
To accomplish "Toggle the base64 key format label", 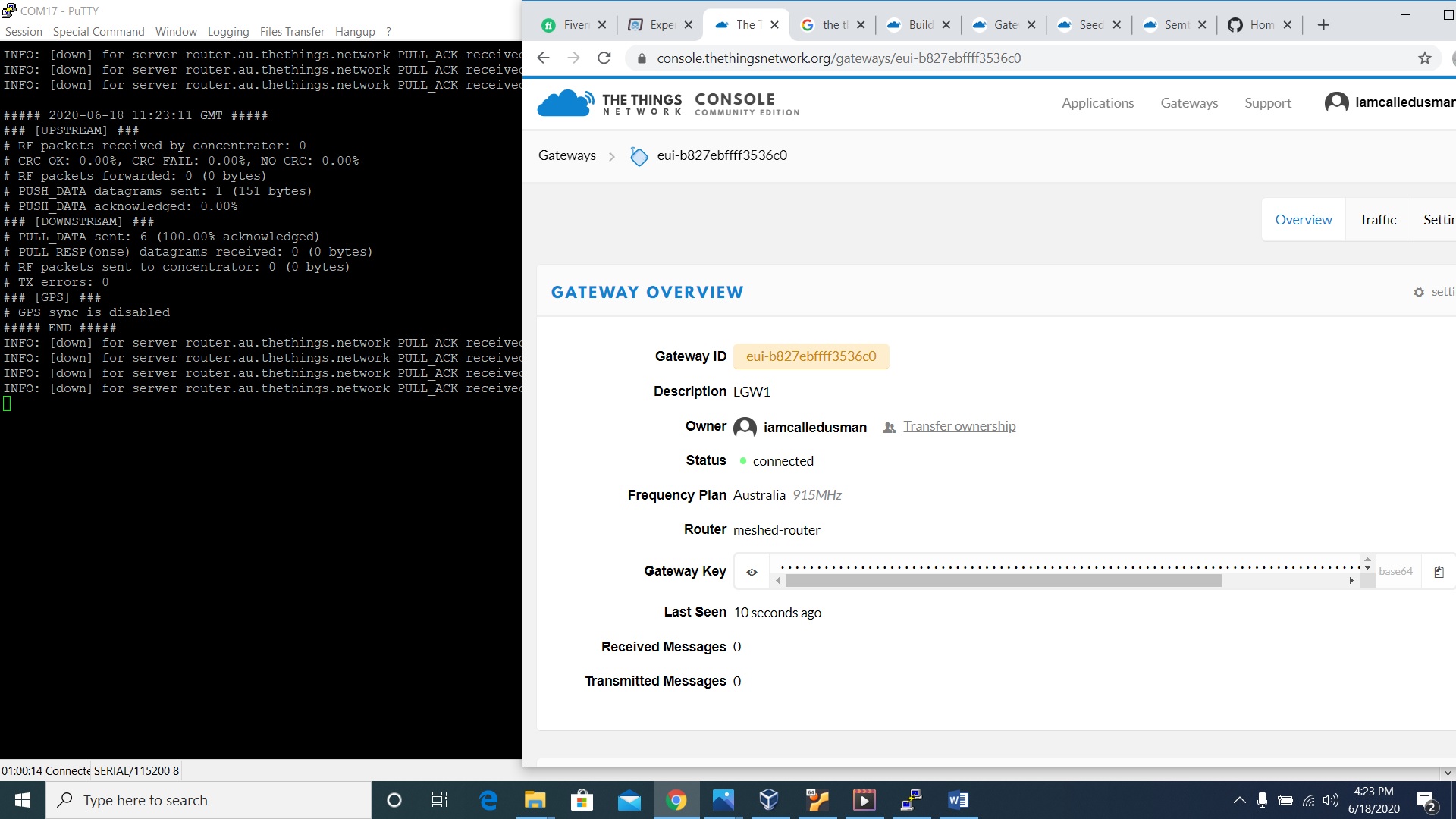I will (x=1395, y=571).
